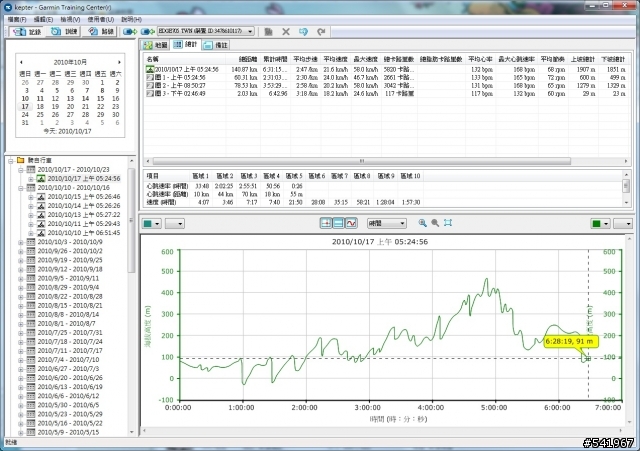Screen dimensions: 640x451
Task: Click the lap table horizontal scrollbar
Action: coord(361,161)
